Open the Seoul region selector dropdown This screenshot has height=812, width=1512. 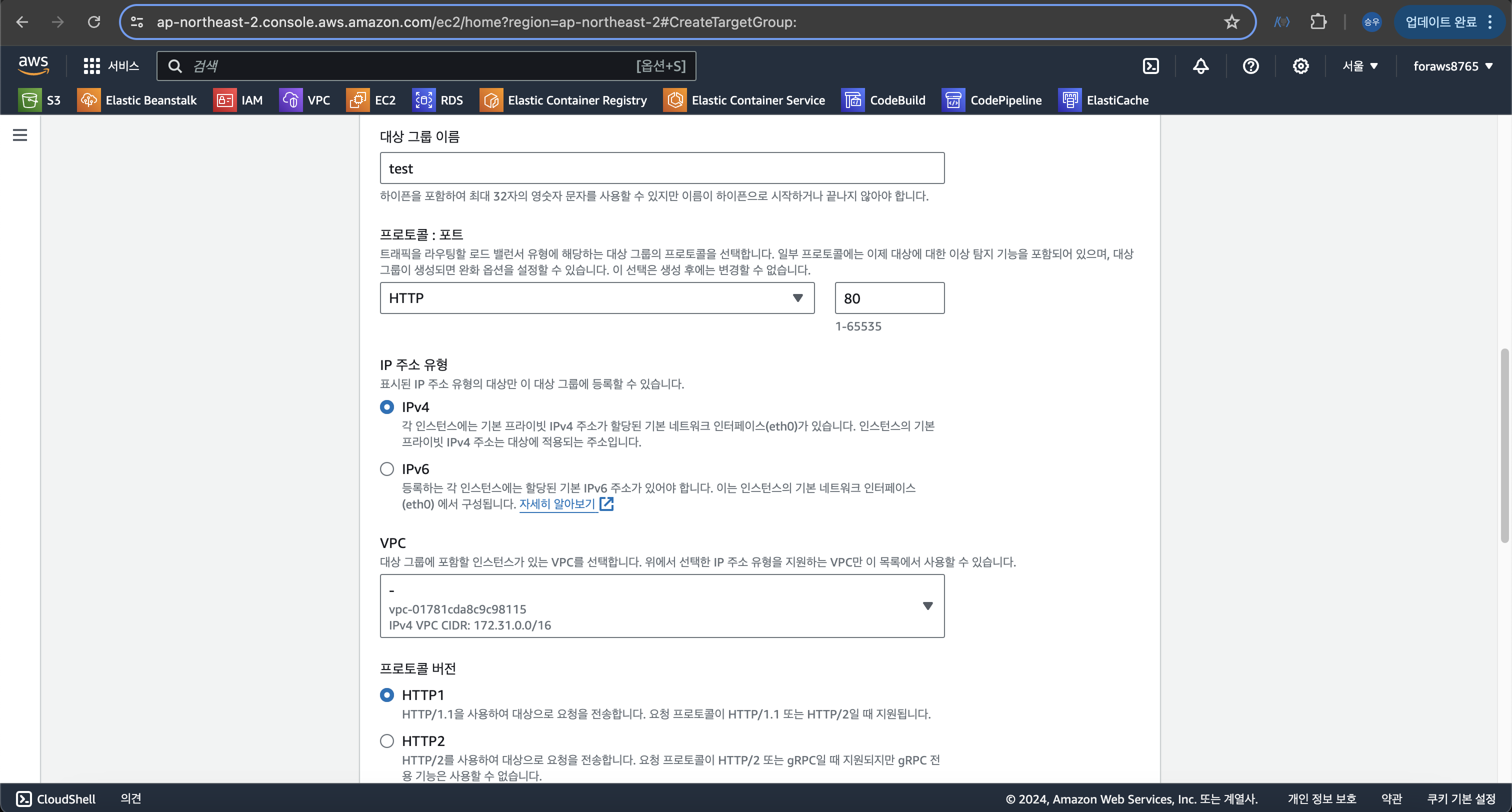(1359, 66)
